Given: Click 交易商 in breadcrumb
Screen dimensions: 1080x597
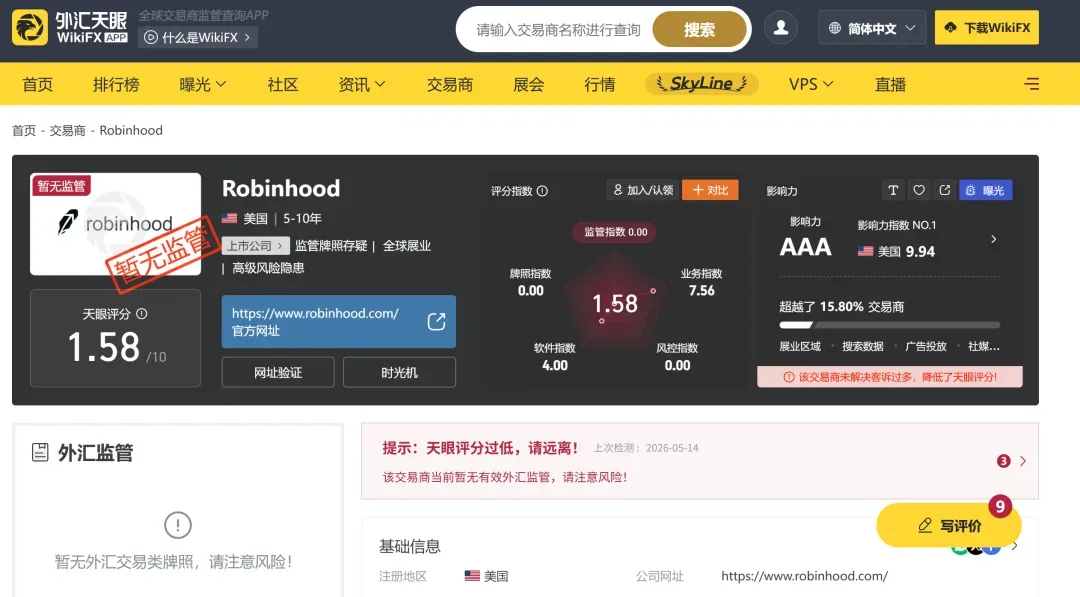Looking at the screenshot, I should pos(68,130).
